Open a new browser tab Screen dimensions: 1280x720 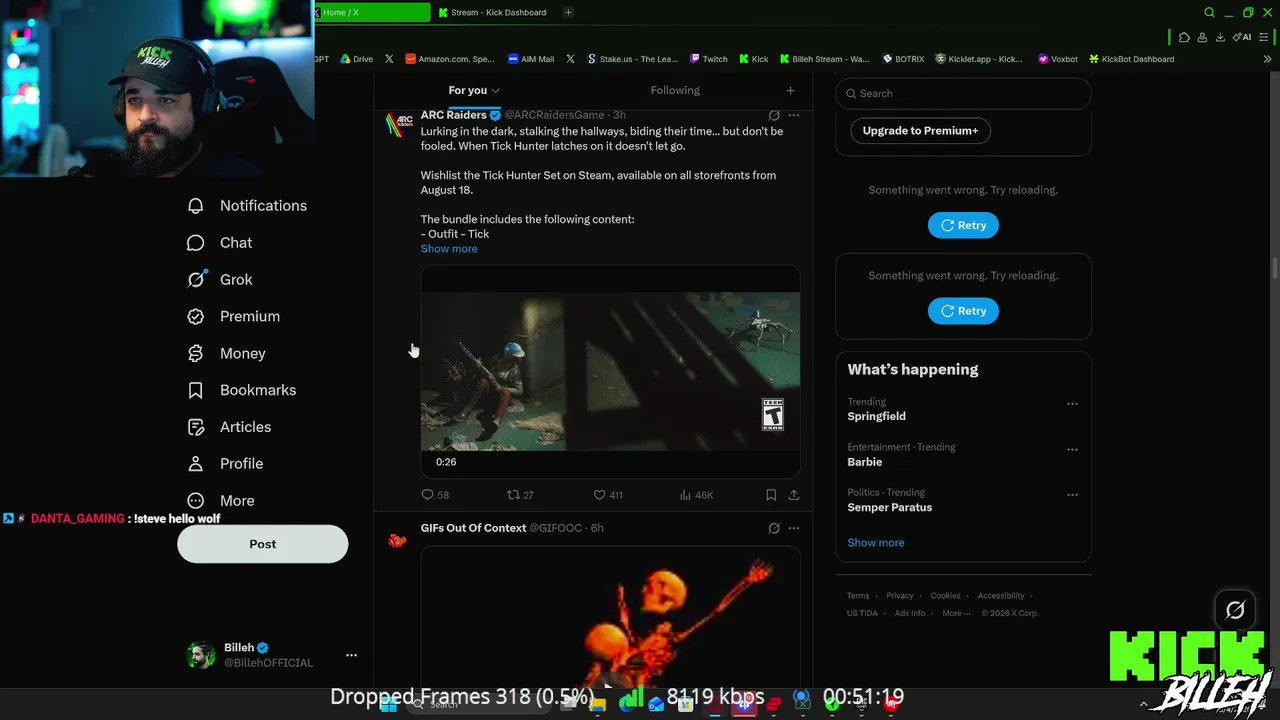click(x=568, y=12)
